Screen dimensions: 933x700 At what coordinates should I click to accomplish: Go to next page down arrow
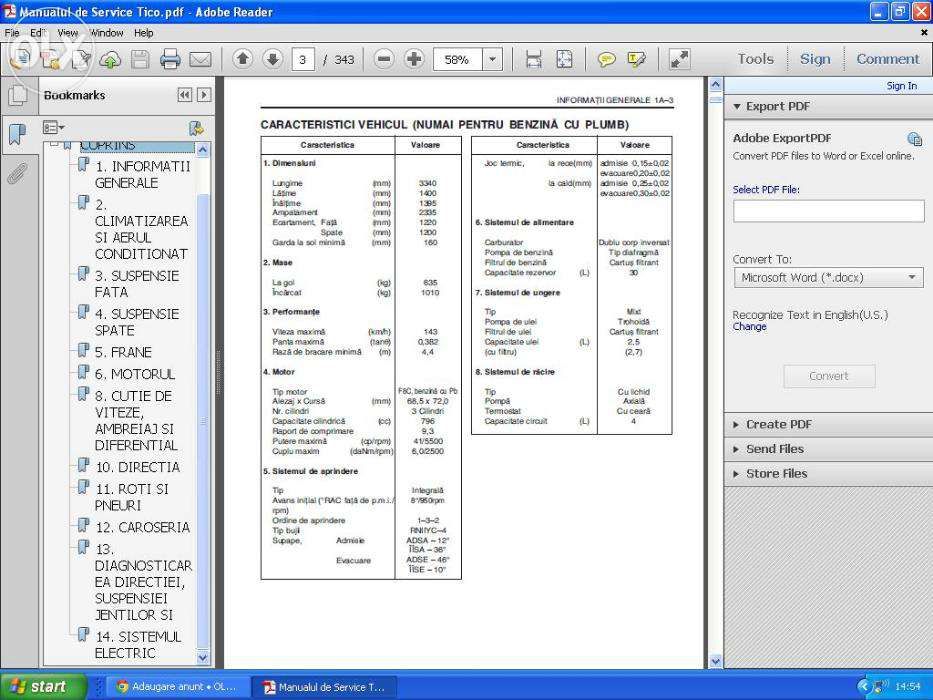(273, 59)
